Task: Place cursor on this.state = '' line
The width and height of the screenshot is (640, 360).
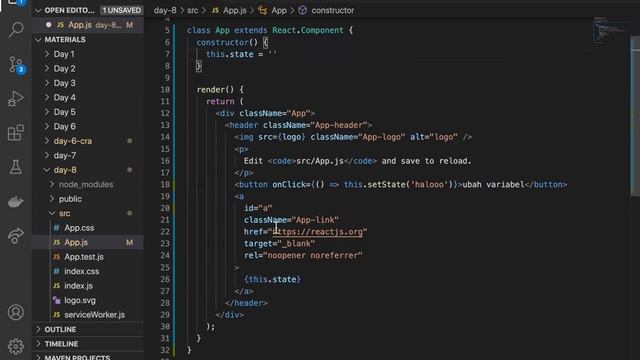Action: [241, 54]
